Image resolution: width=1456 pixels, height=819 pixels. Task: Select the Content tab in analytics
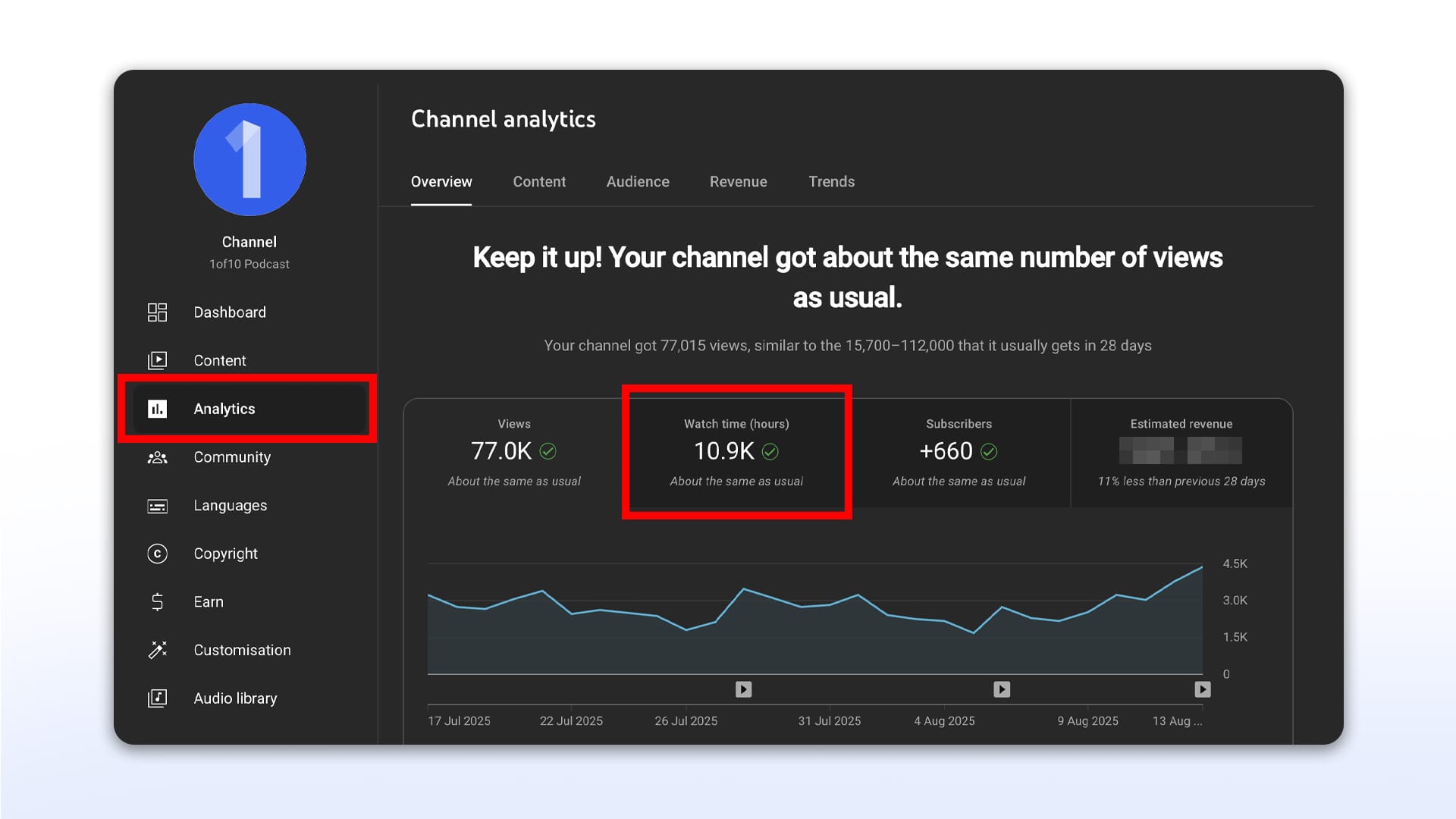pos(538,182)
